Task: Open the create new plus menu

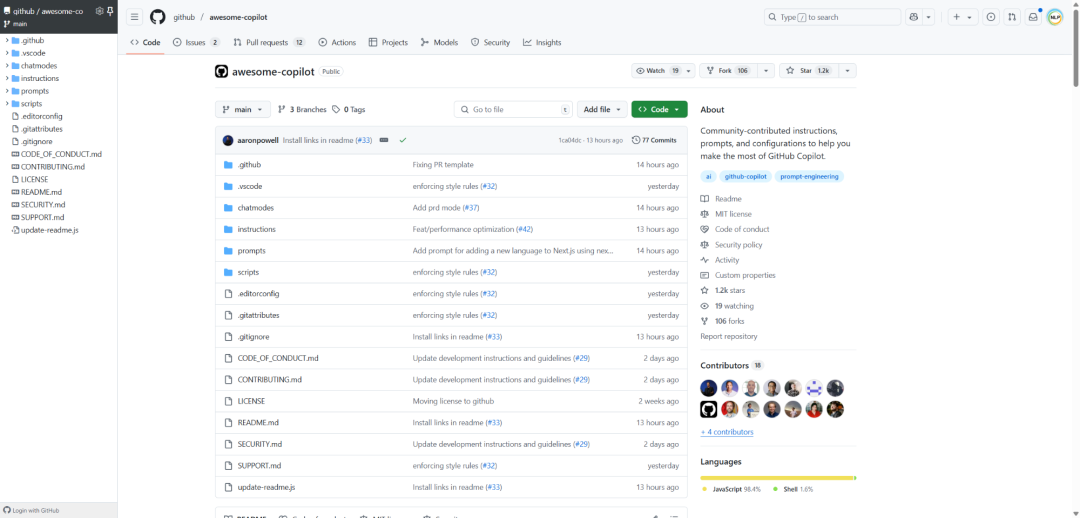Action: (x=963, y=17)
